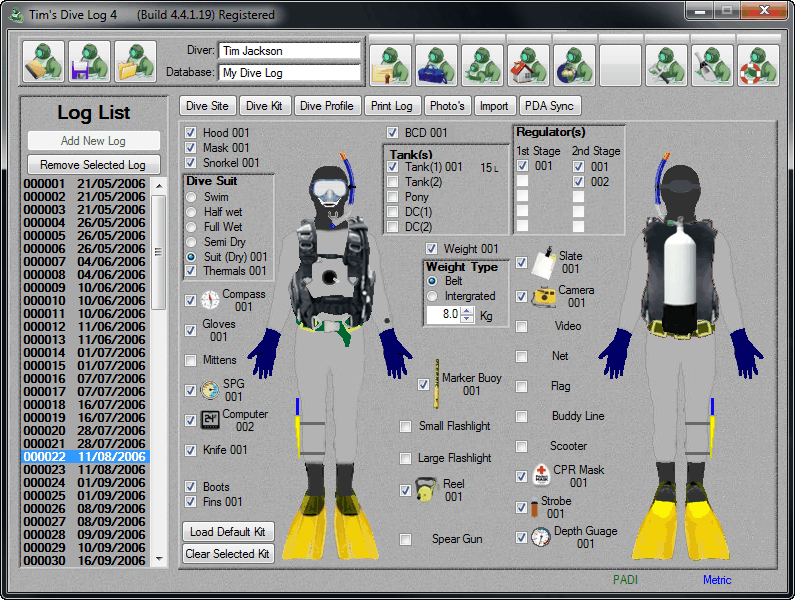
Task: Click the depth gauge icon
Action: coord(541,537)
